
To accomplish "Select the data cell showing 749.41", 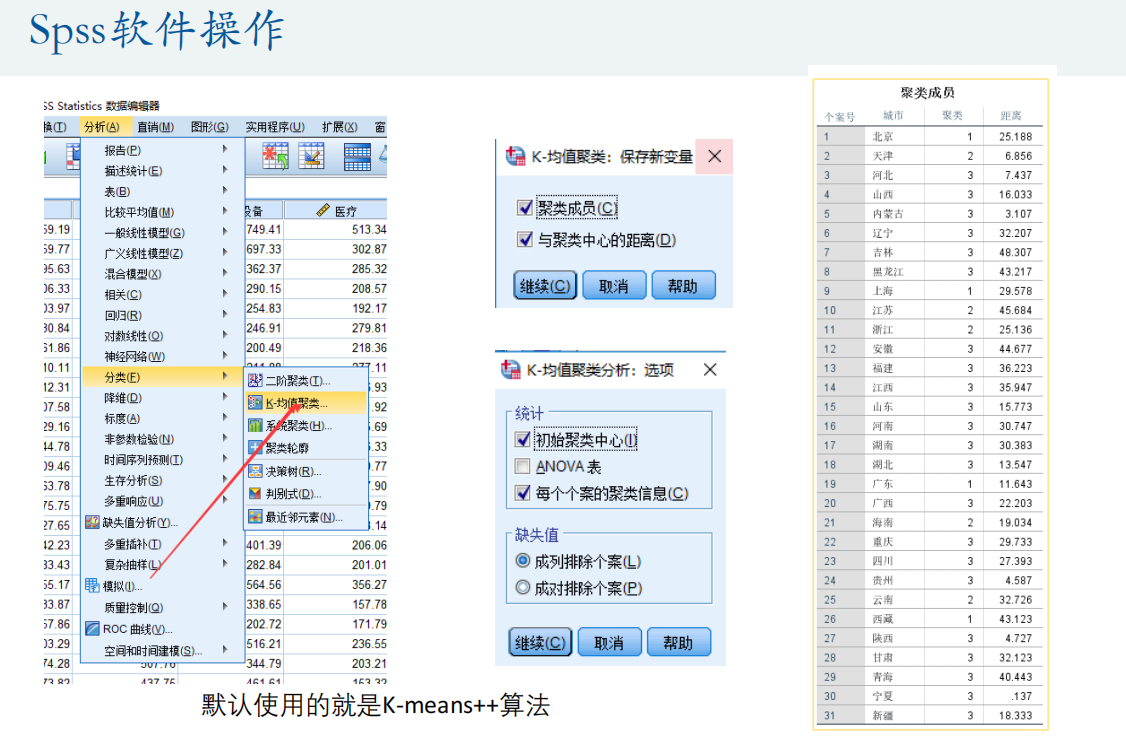I will [x=264, y=230].
